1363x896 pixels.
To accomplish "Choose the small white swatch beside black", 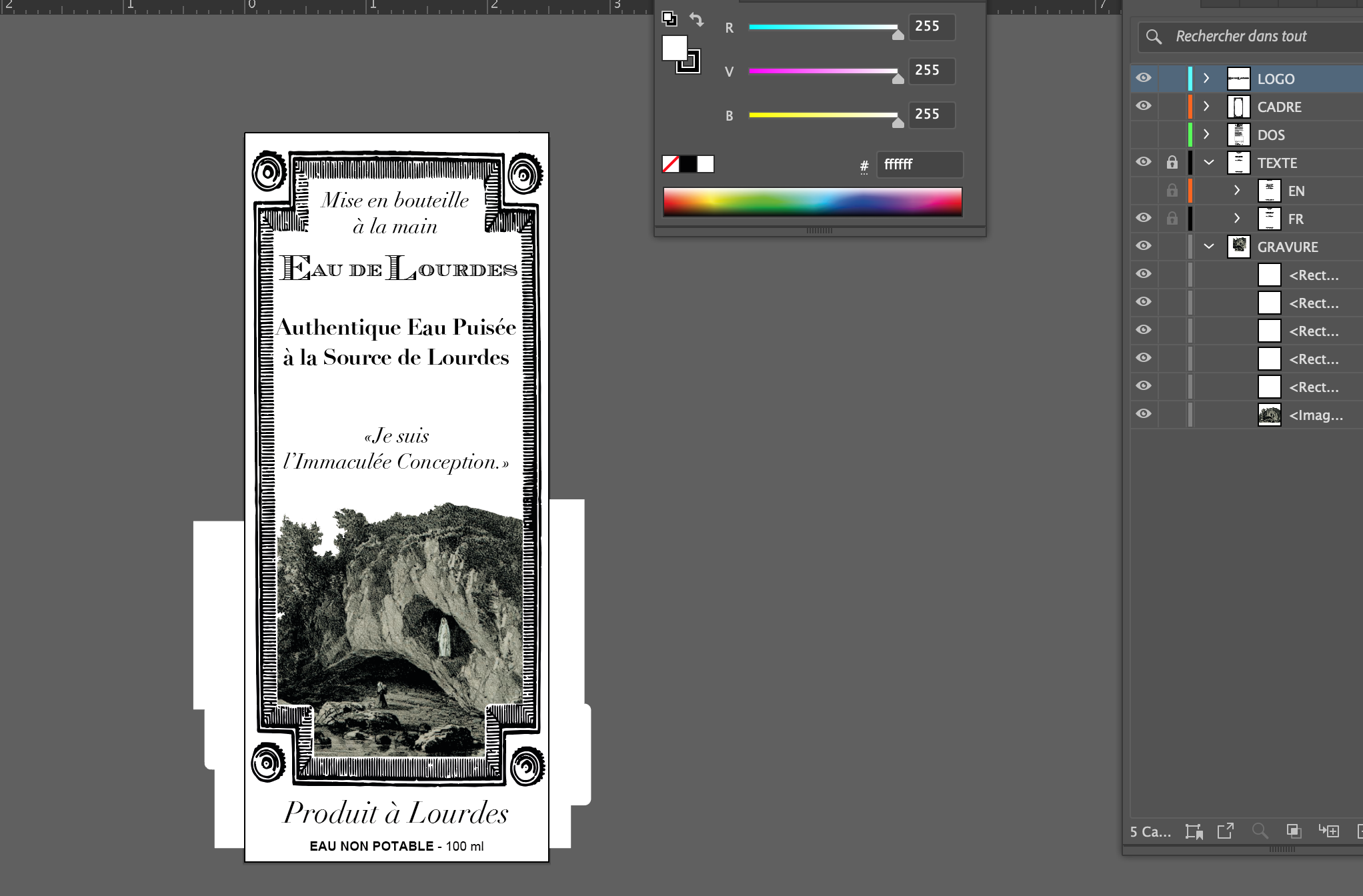I will [706, 164].
